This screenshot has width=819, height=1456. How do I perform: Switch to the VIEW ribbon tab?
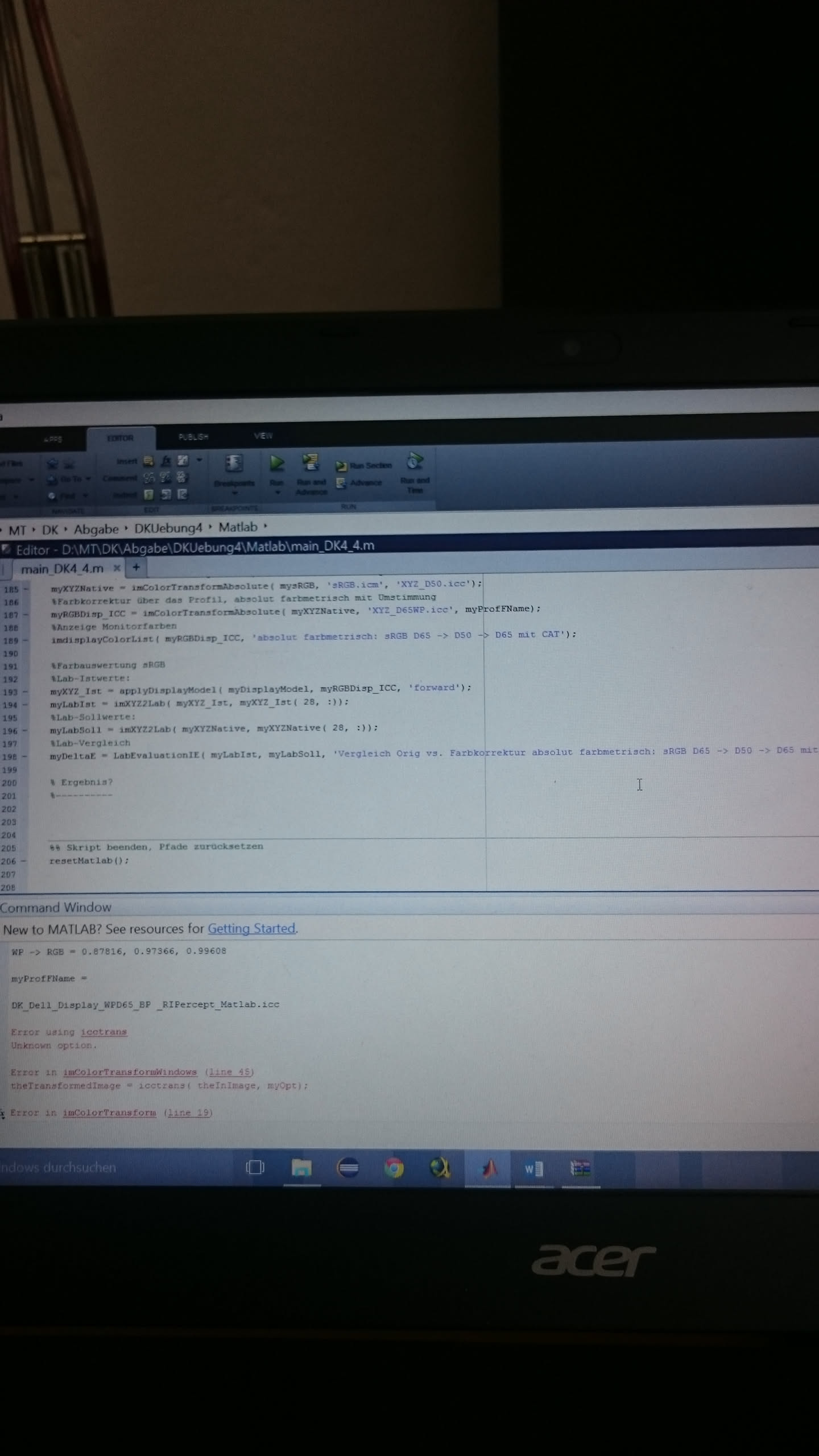tap(263, 436)
